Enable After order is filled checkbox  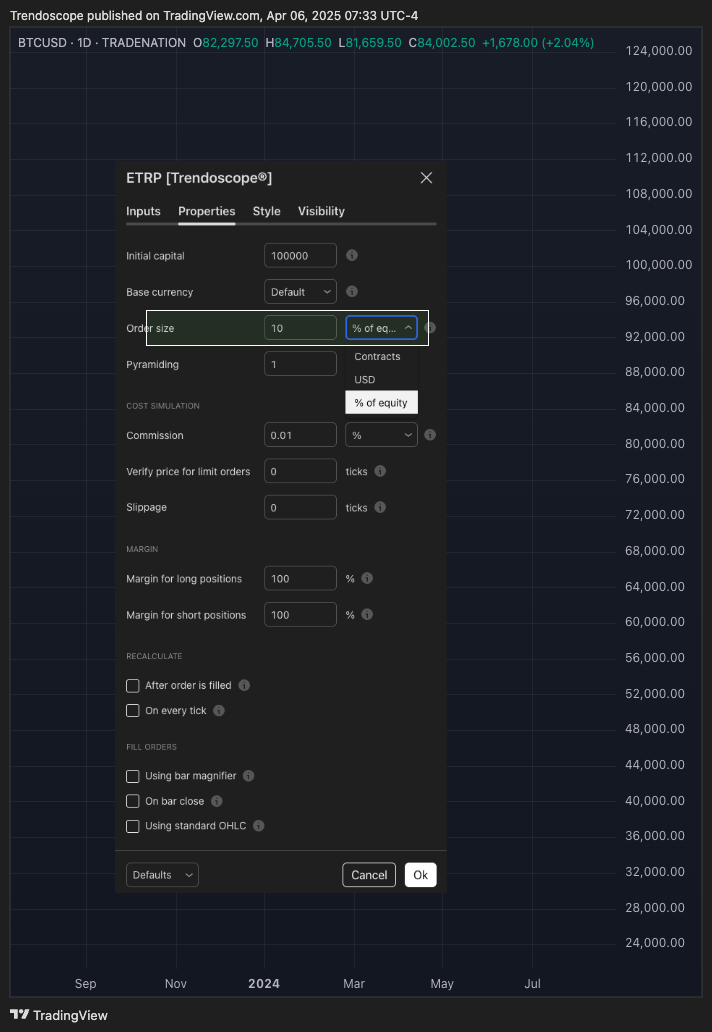[x=133, y=686]
